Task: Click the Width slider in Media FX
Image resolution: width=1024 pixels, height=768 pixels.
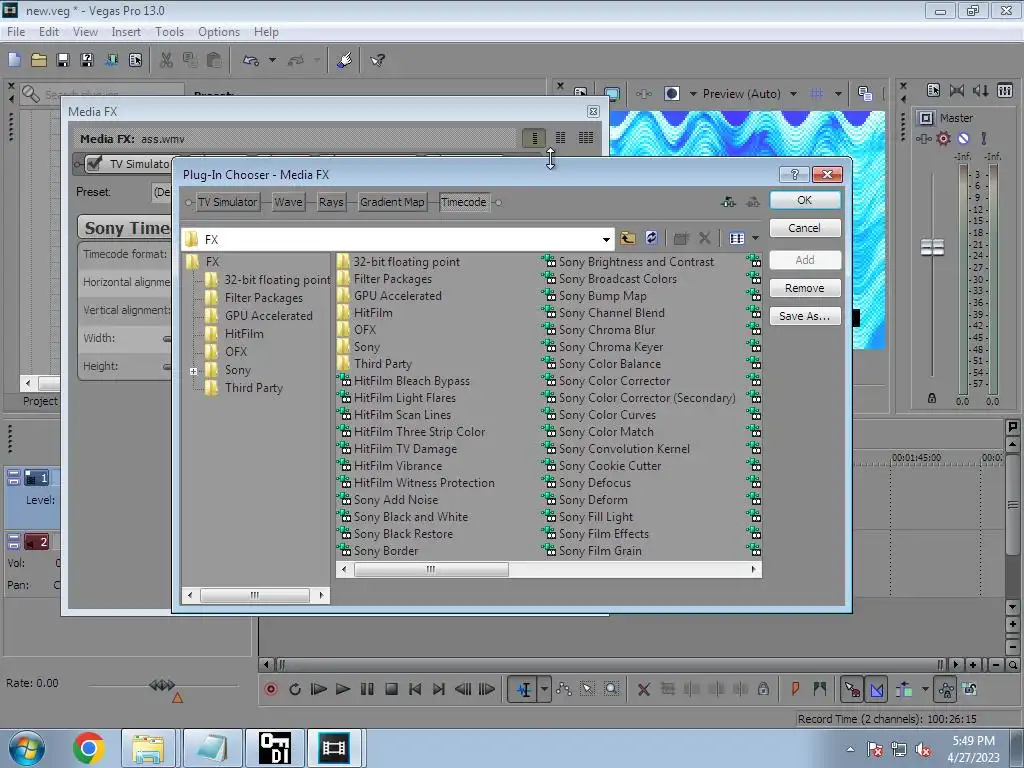Action: [167, 338]
